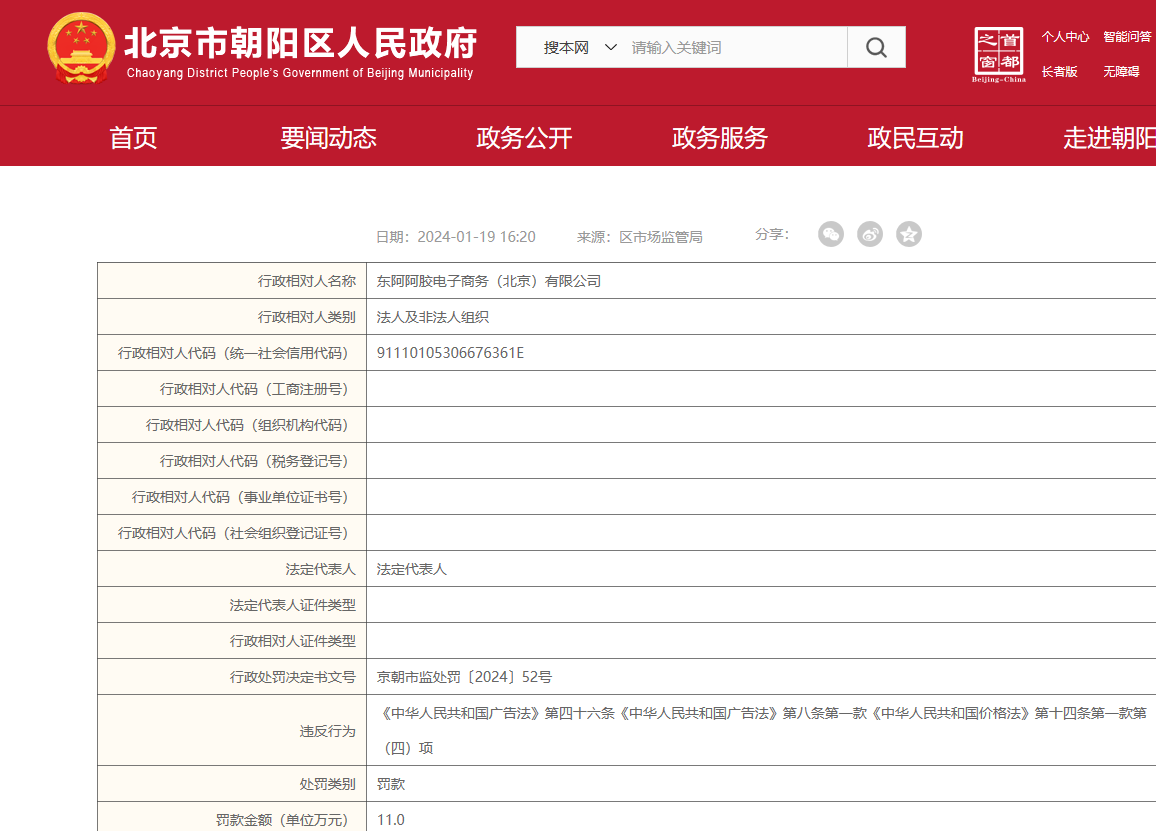Open the 政务服务 navigation menu

pos(720,137)
